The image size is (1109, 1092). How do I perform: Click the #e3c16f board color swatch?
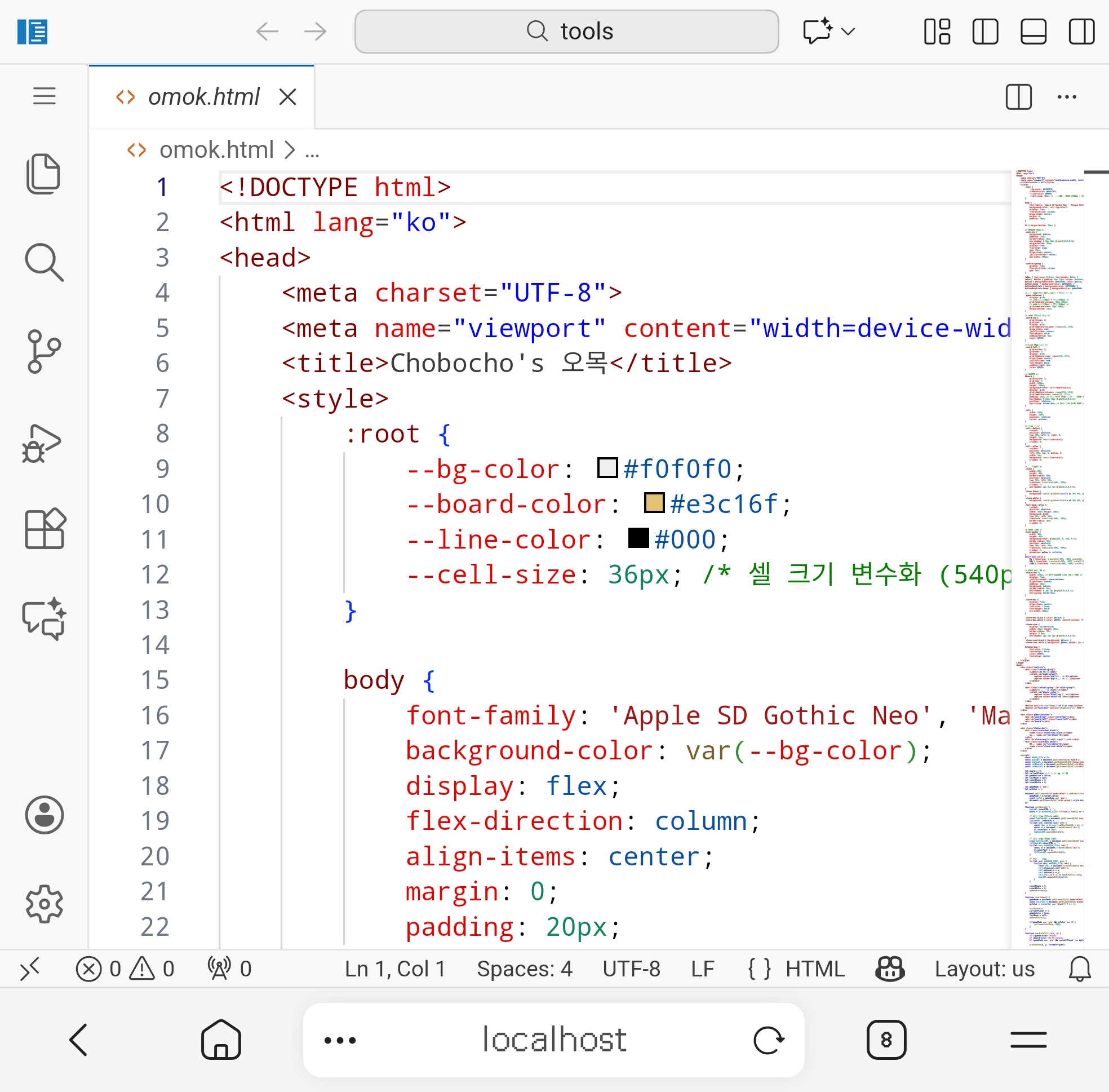click(x=654, y=503)
